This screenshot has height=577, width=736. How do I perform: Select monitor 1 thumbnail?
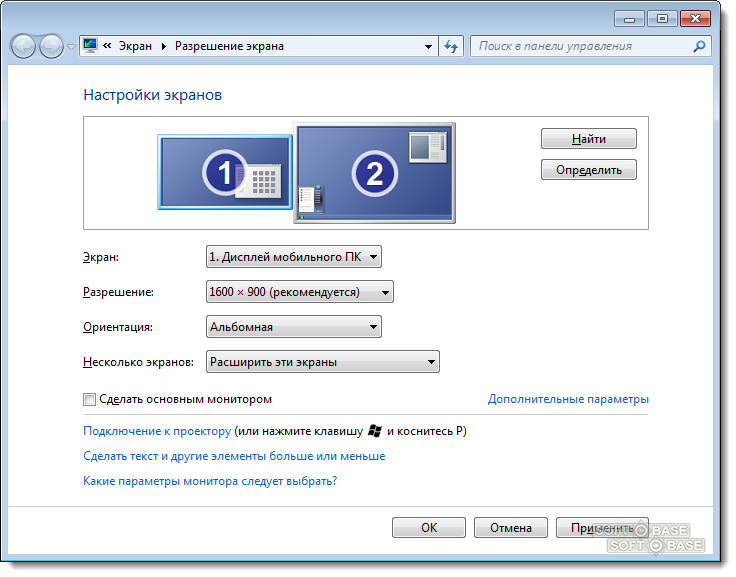click(x=225, y=172)
